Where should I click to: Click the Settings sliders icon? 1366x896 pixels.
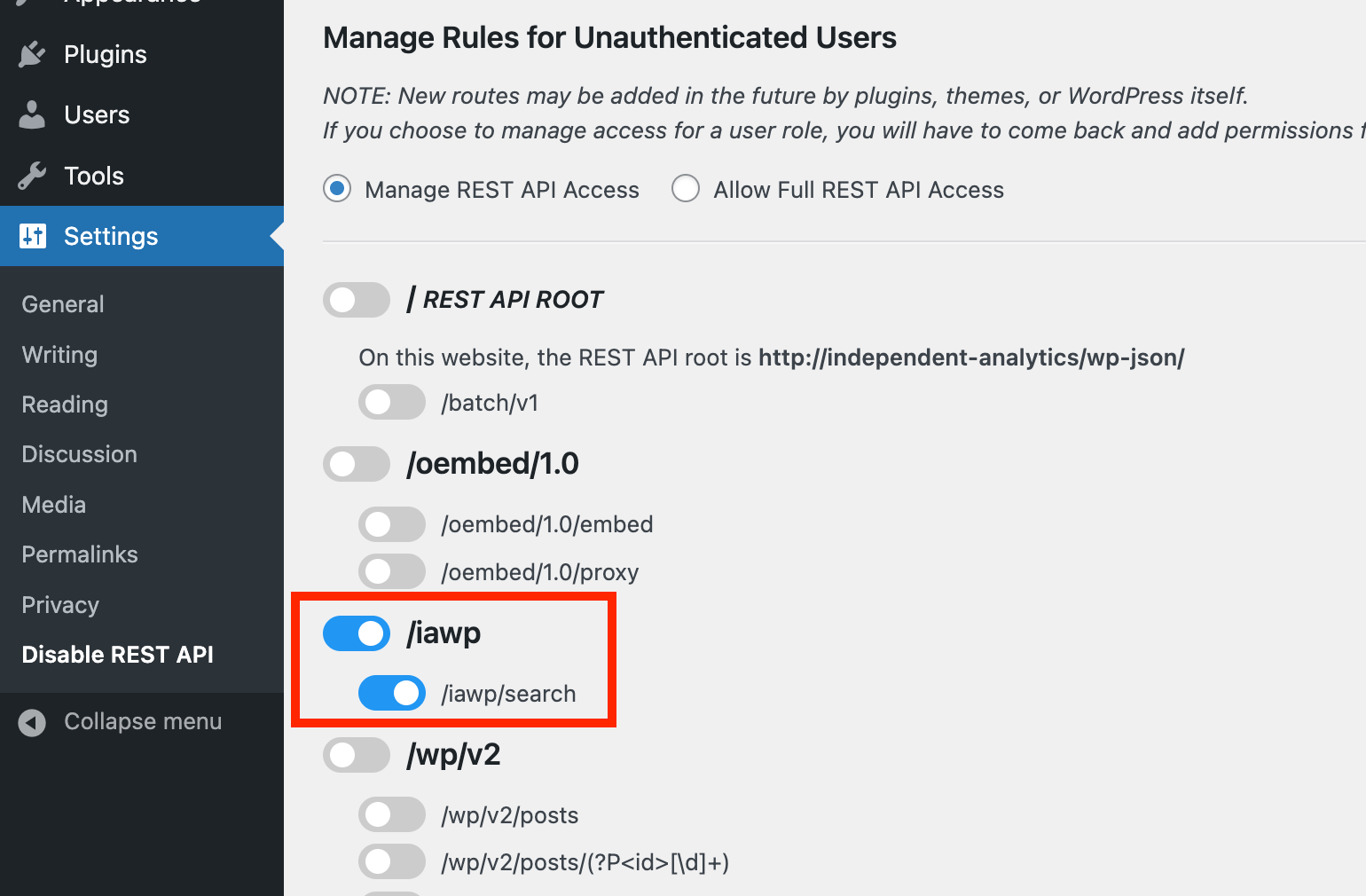(x=33, y=236)
